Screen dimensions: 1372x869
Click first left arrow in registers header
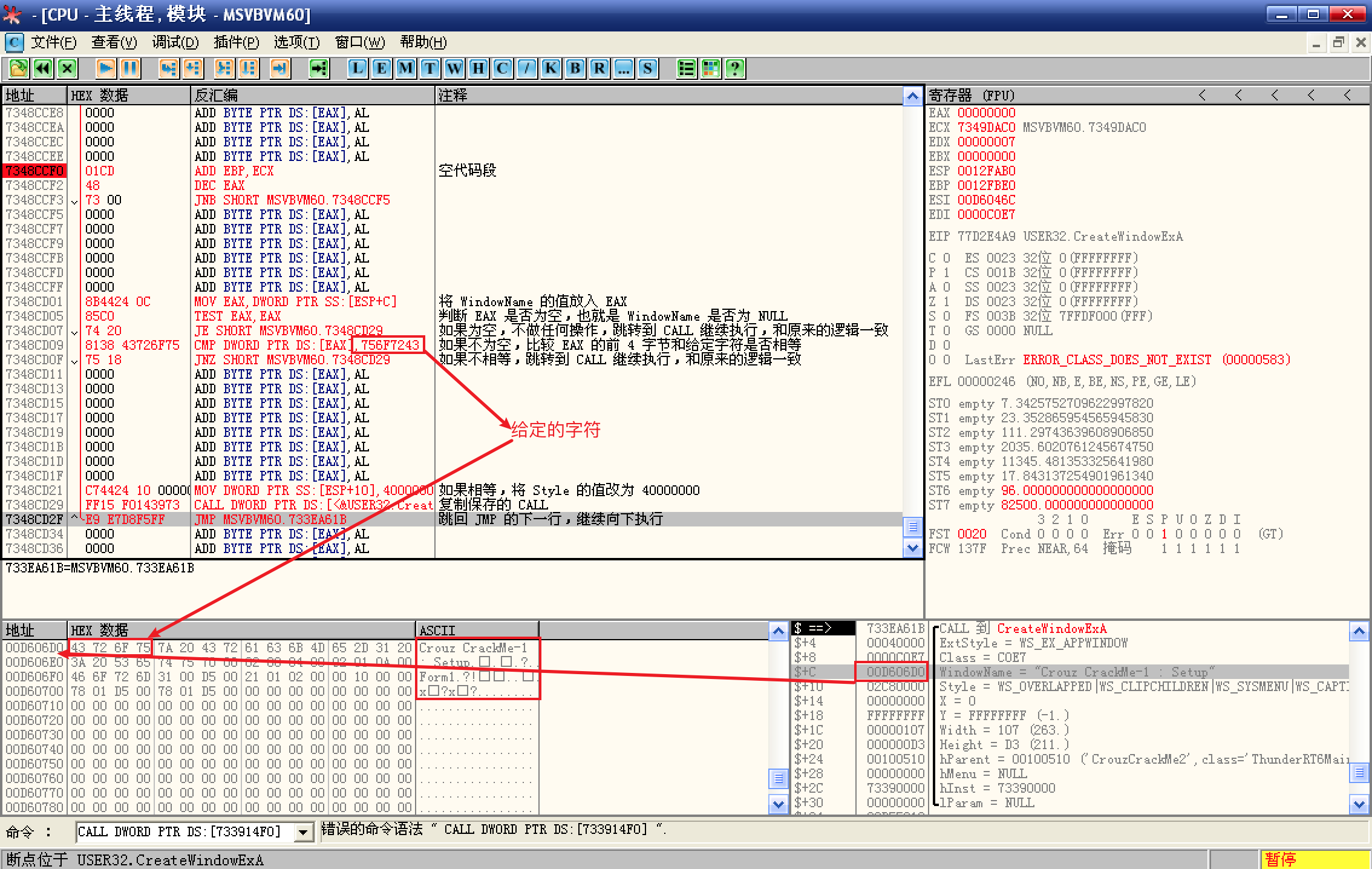tap(1202, 95)
